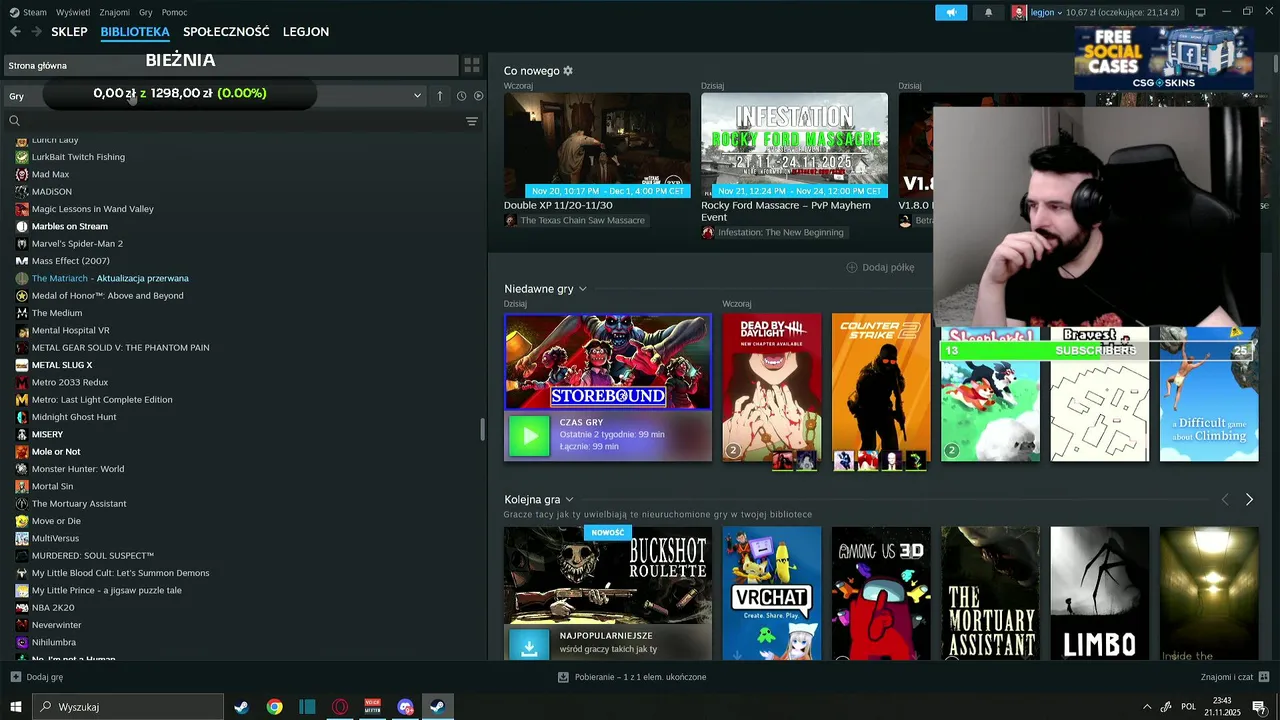Select Midnight Ghost Hunt in library
This screenshot has width=1280, height=720.
point(74,417)
